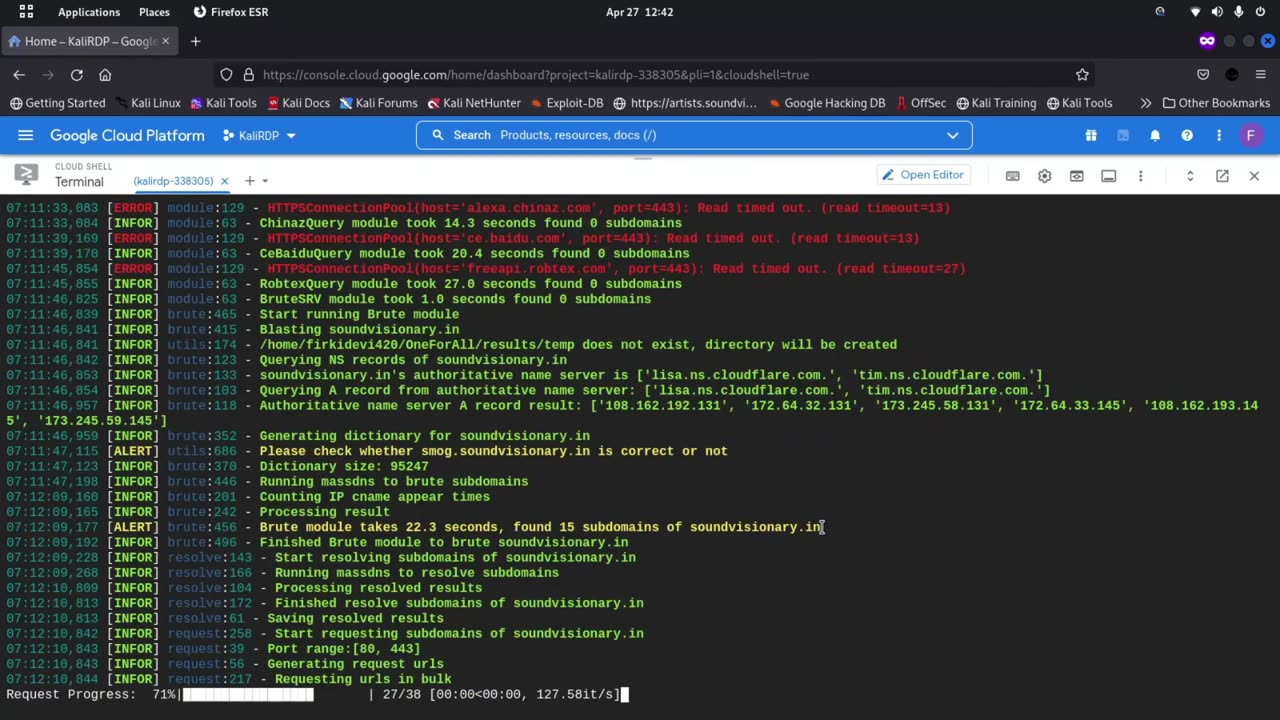Go back in Firefox history
The height and width of the screenshot is (720, 1280).
tap(19, 75)
